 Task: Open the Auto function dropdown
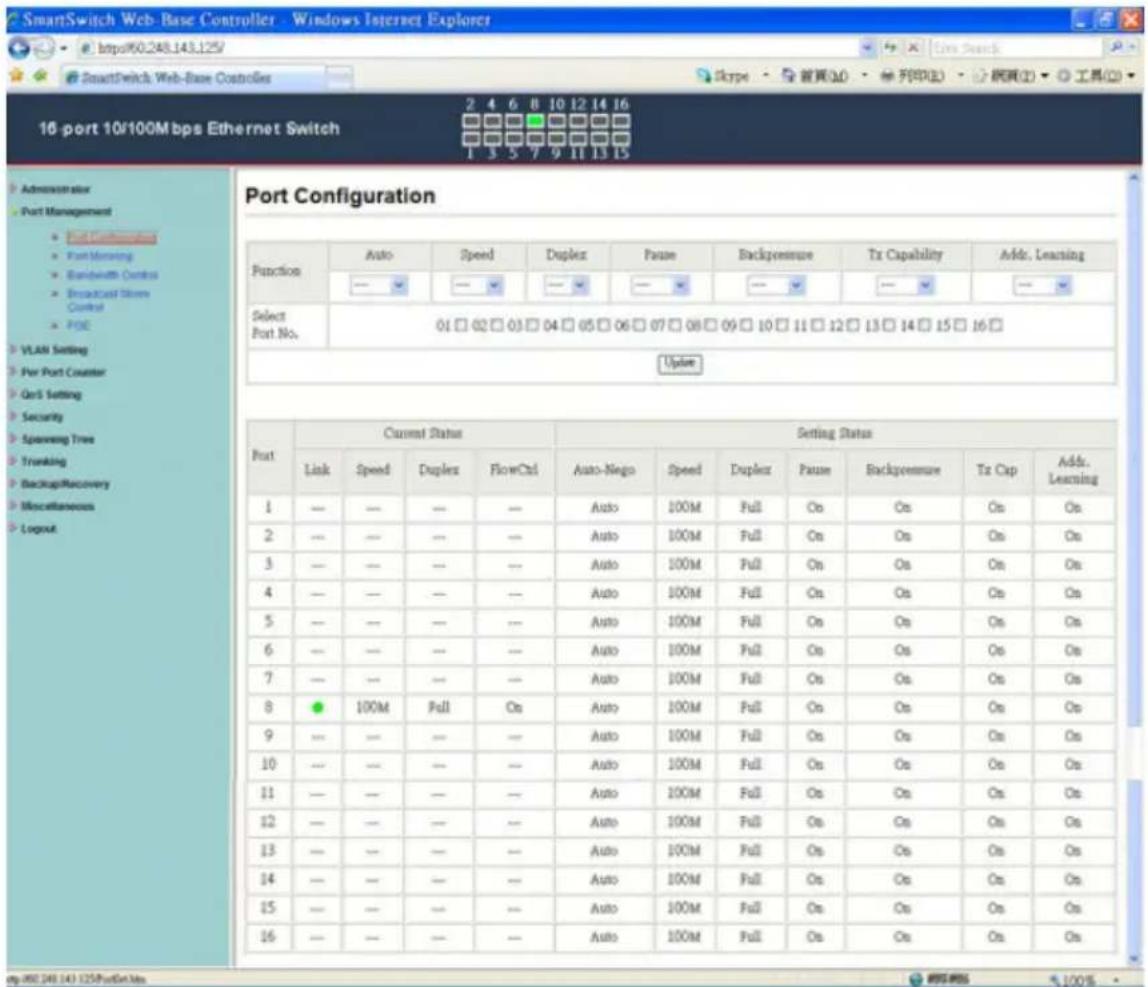tap(379, 286)
